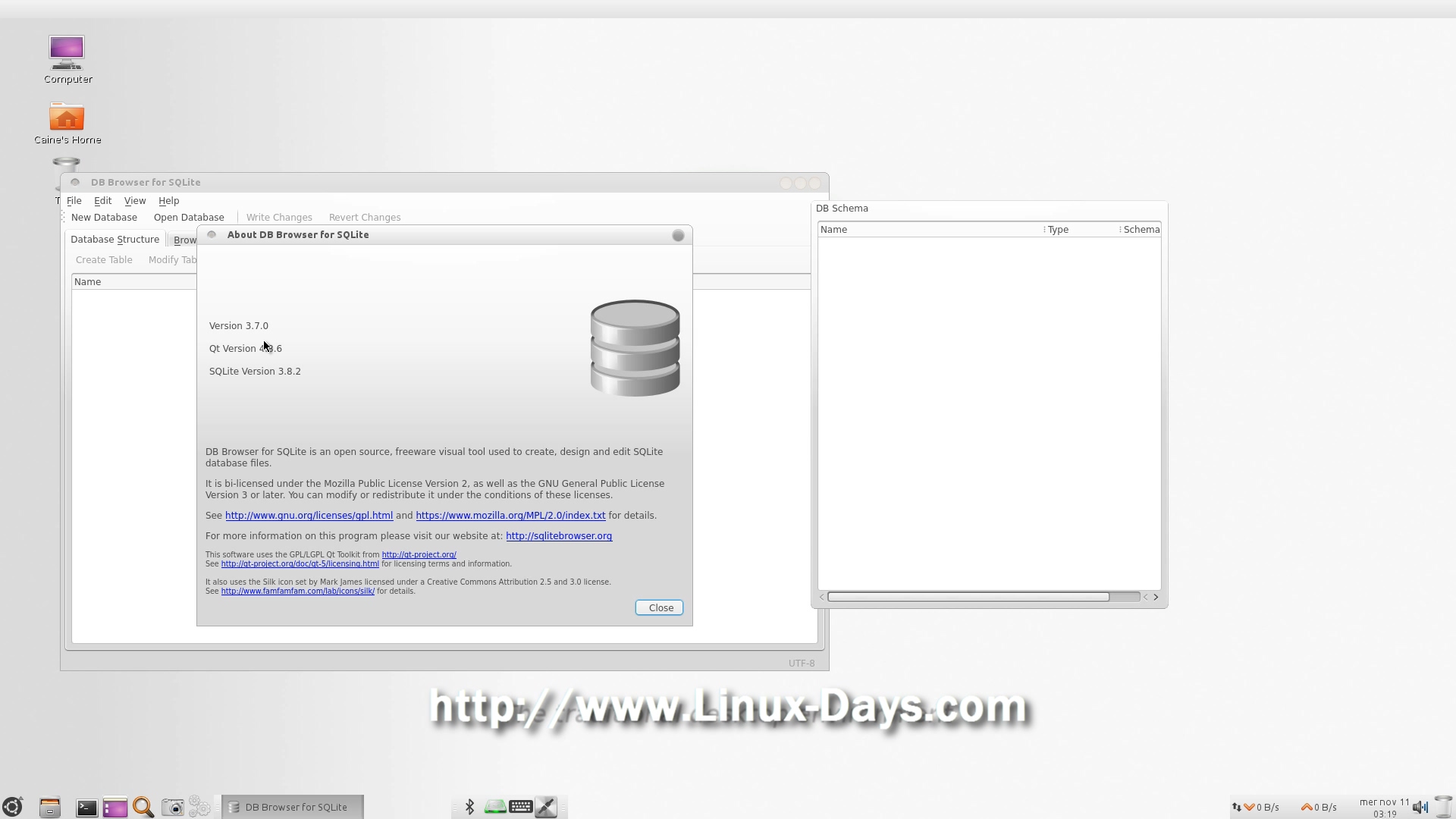Open the gears settings icon in taskbar

click(199, 806)
